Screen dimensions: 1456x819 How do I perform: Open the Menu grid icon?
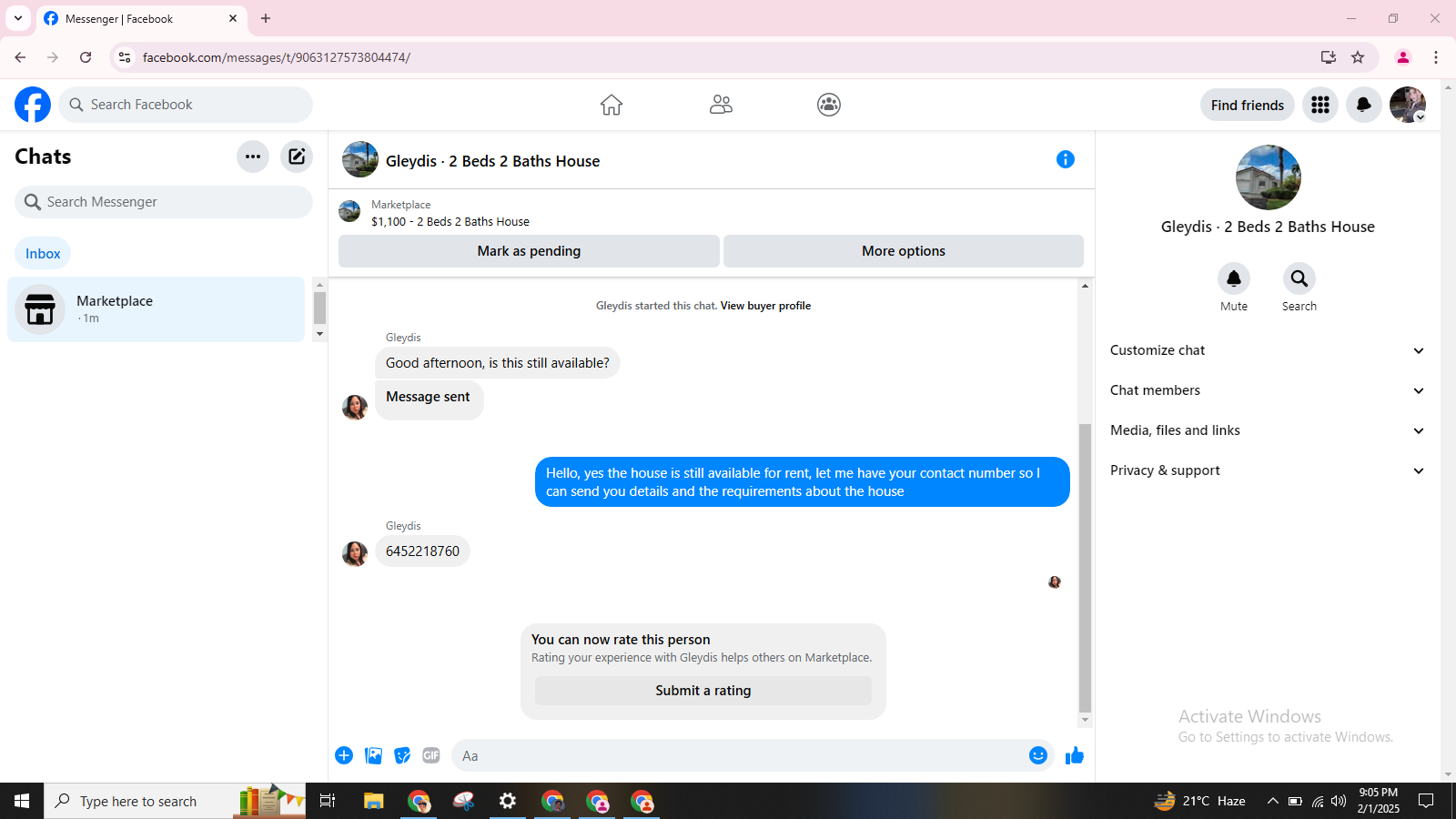tap(1320, 105)
